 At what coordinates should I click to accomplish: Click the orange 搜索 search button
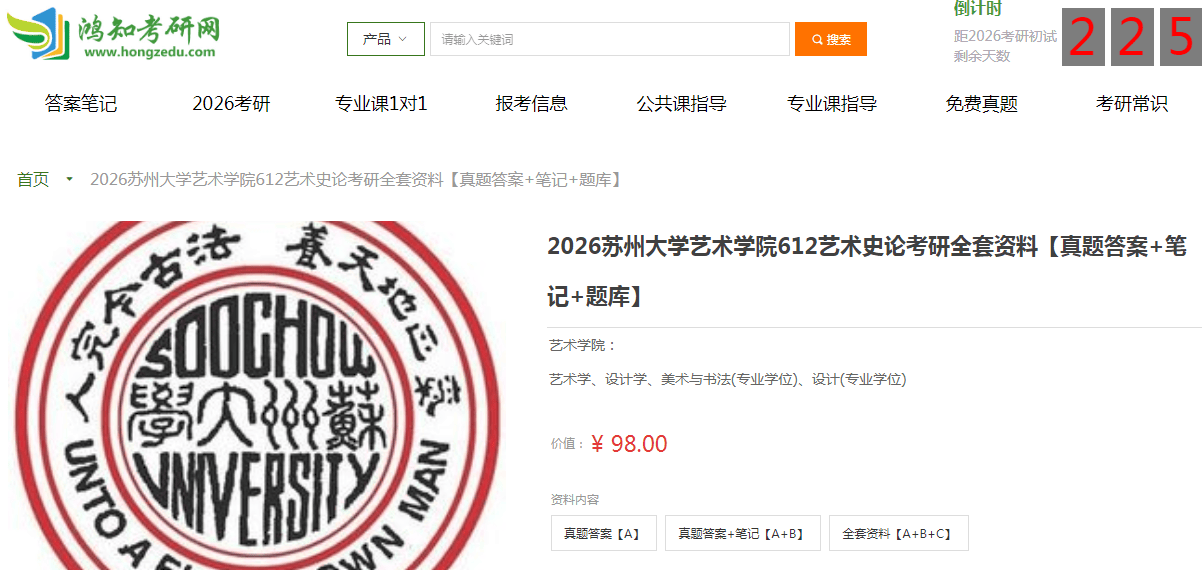pyautogui.click(x=831, y=39)
